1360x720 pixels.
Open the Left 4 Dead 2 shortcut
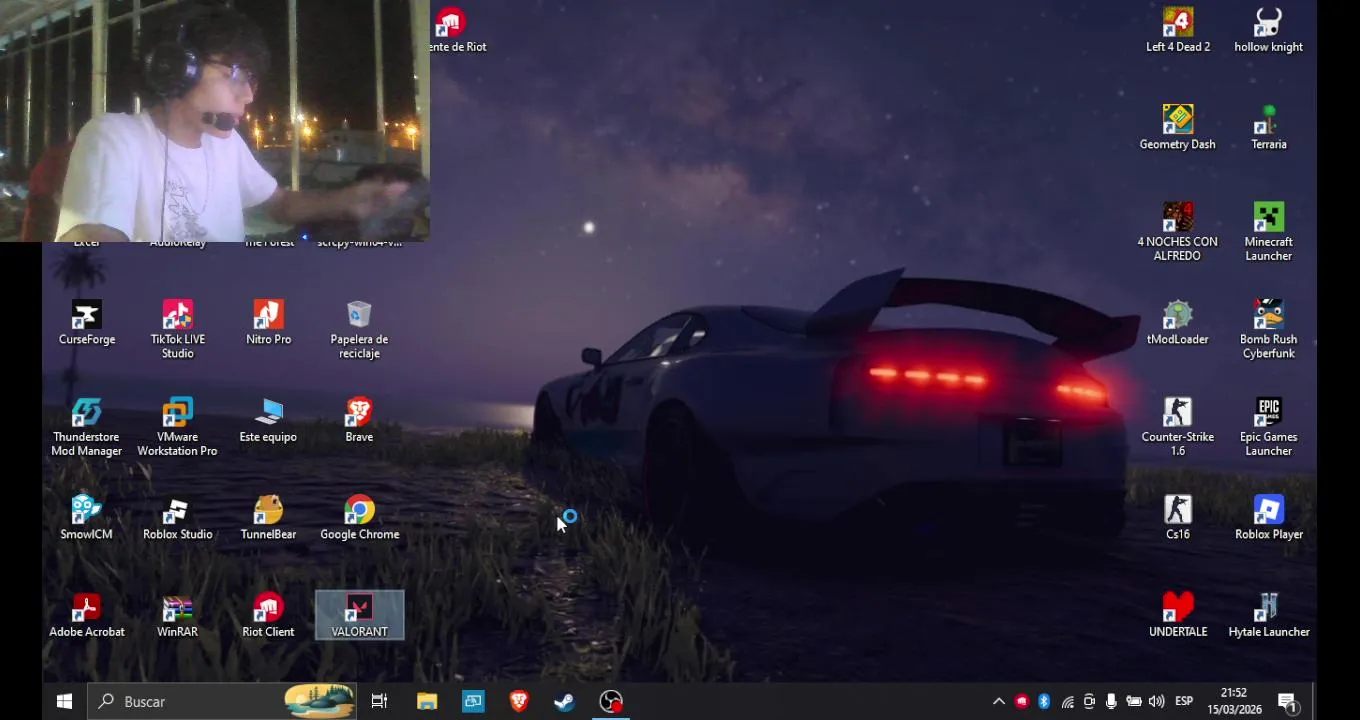[x=1178, y=29]
